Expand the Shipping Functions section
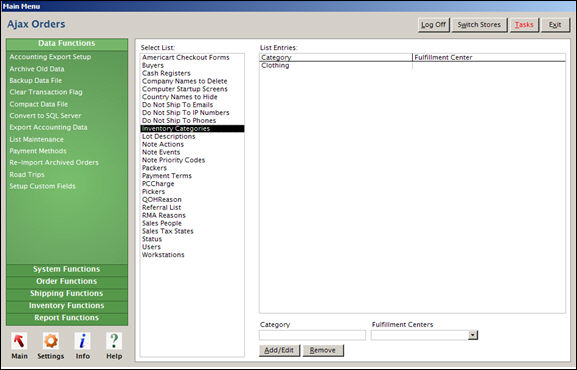 pos(67,293)
